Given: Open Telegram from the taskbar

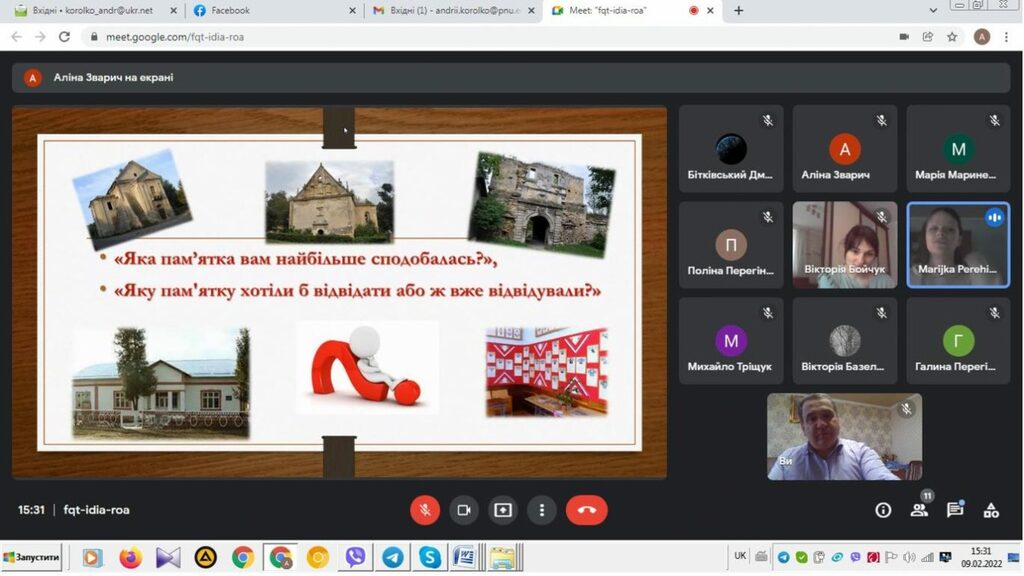Looking at the screenshot, I should (393, 557).
